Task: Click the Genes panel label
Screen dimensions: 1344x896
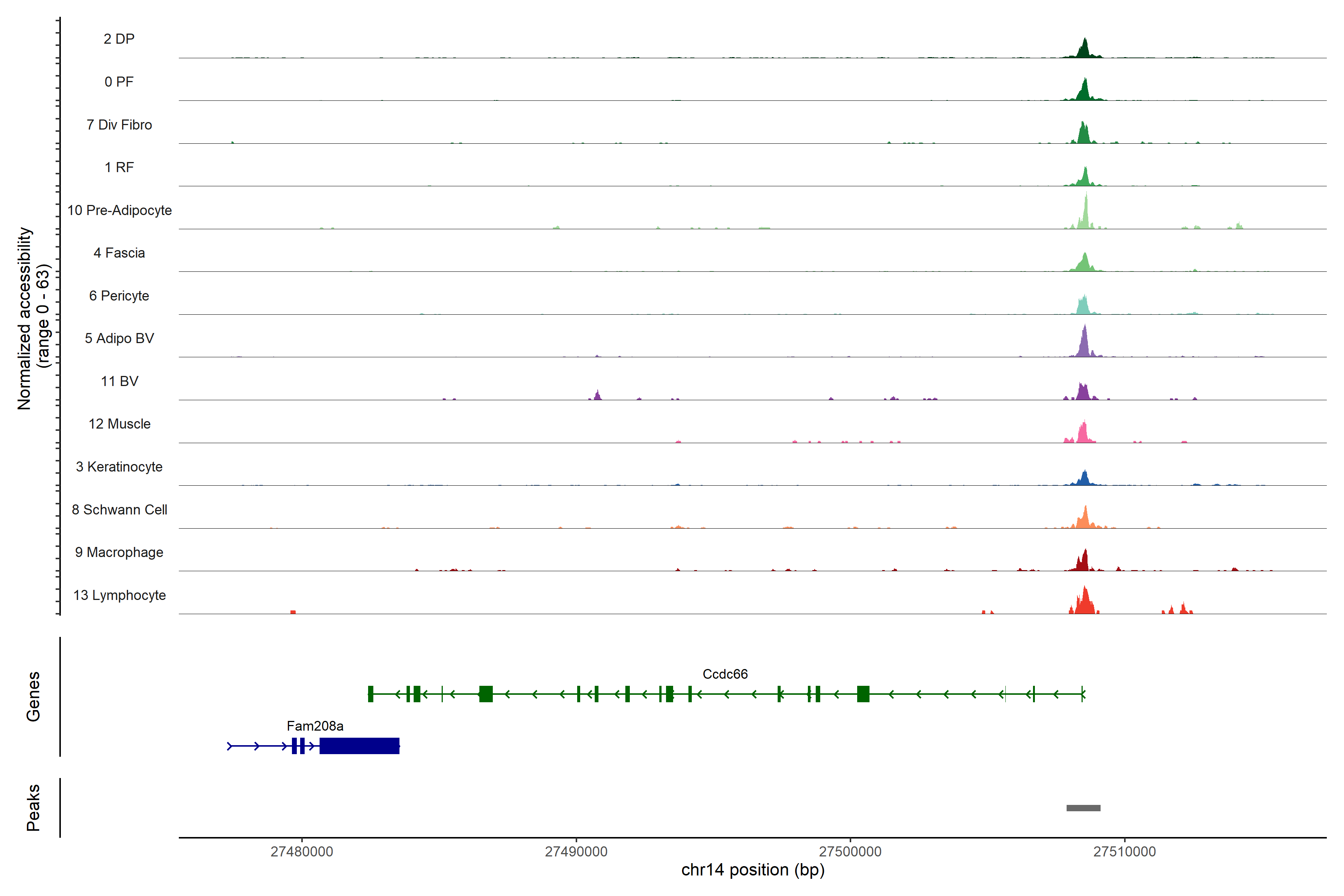Action: [33, 696]
